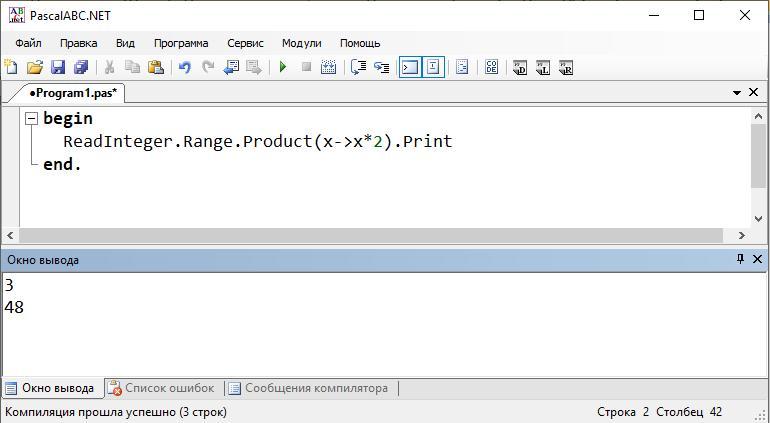Screen dimensions: 770x423
Task: Open the Помощь menu
Action: 360,43
